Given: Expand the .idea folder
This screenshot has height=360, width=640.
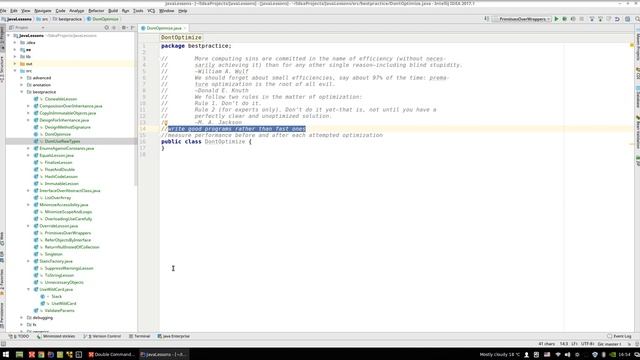Looking at the screenshot, I should (16, 42).
